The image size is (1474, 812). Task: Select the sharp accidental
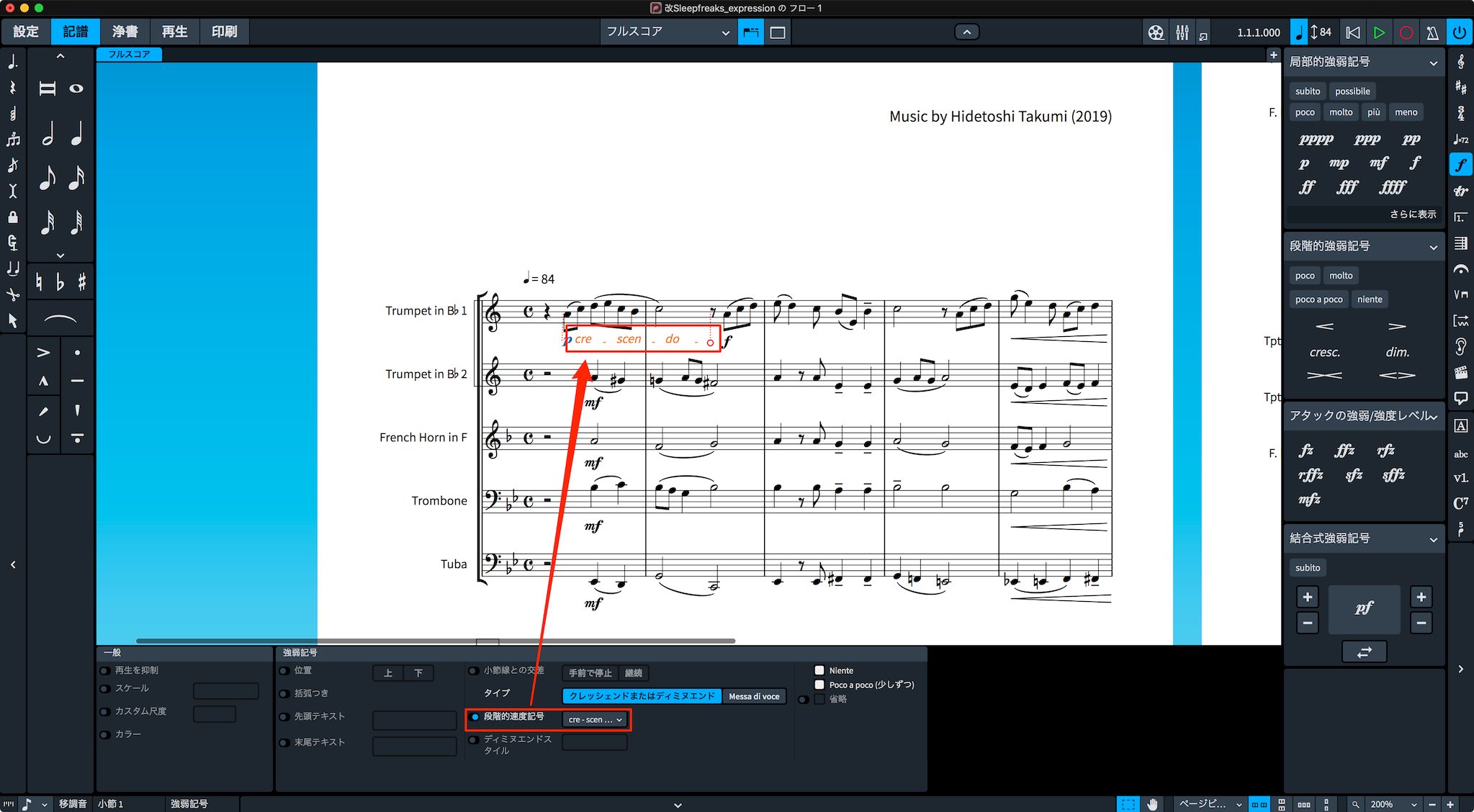(82, 282)
